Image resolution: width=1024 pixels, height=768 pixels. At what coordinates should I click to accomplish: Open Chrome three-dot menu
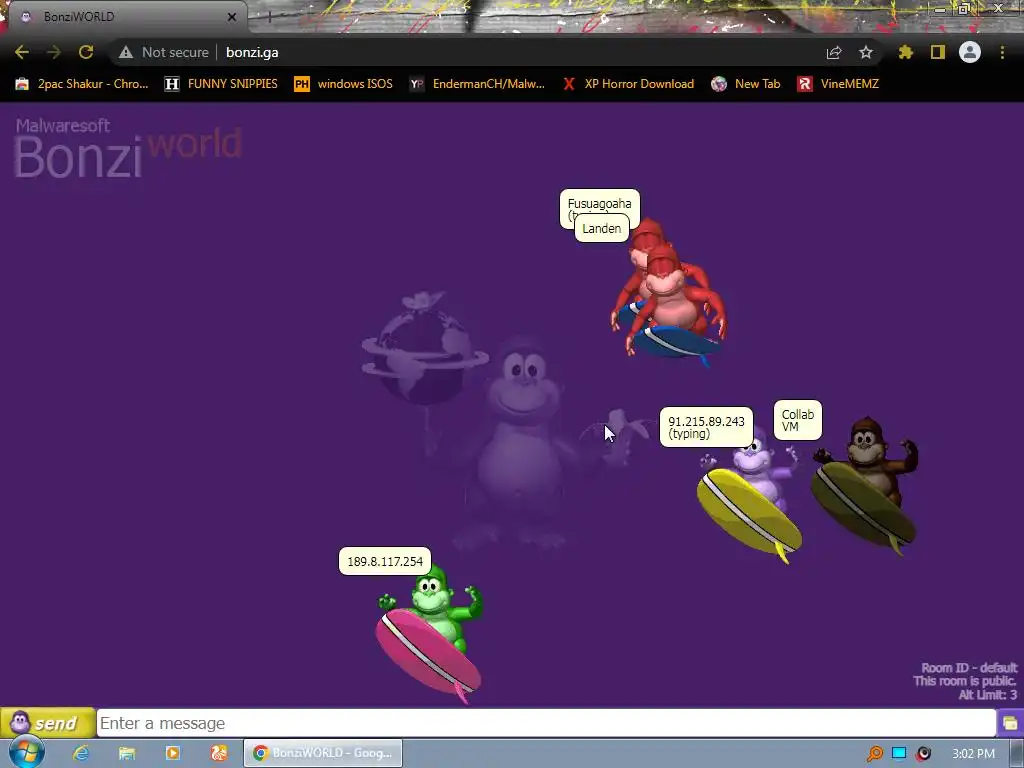click(x=1002, y=52)
